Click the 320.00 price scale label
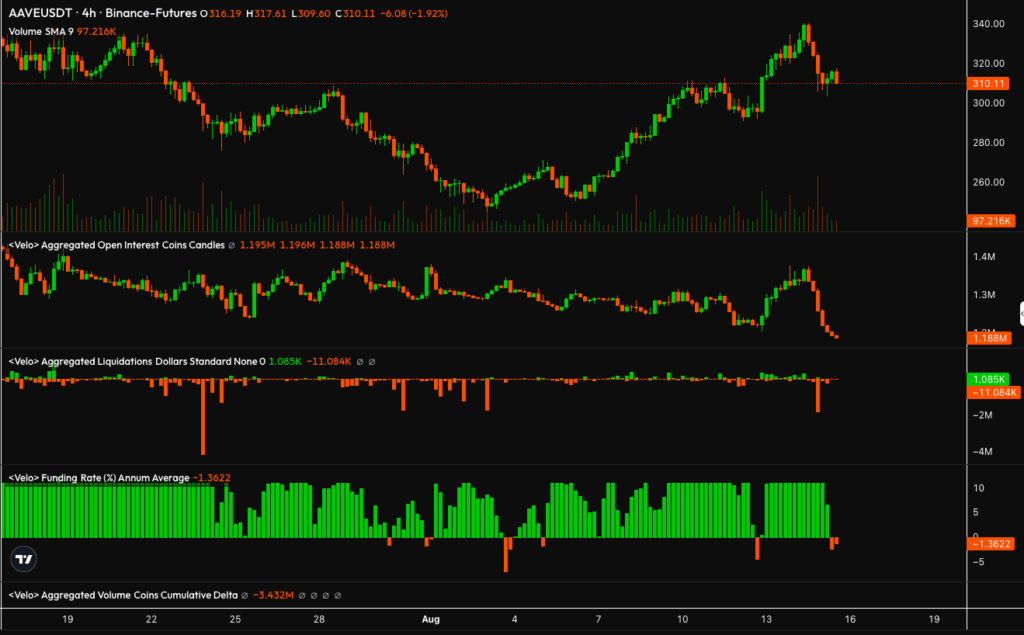 pos(989,63)
